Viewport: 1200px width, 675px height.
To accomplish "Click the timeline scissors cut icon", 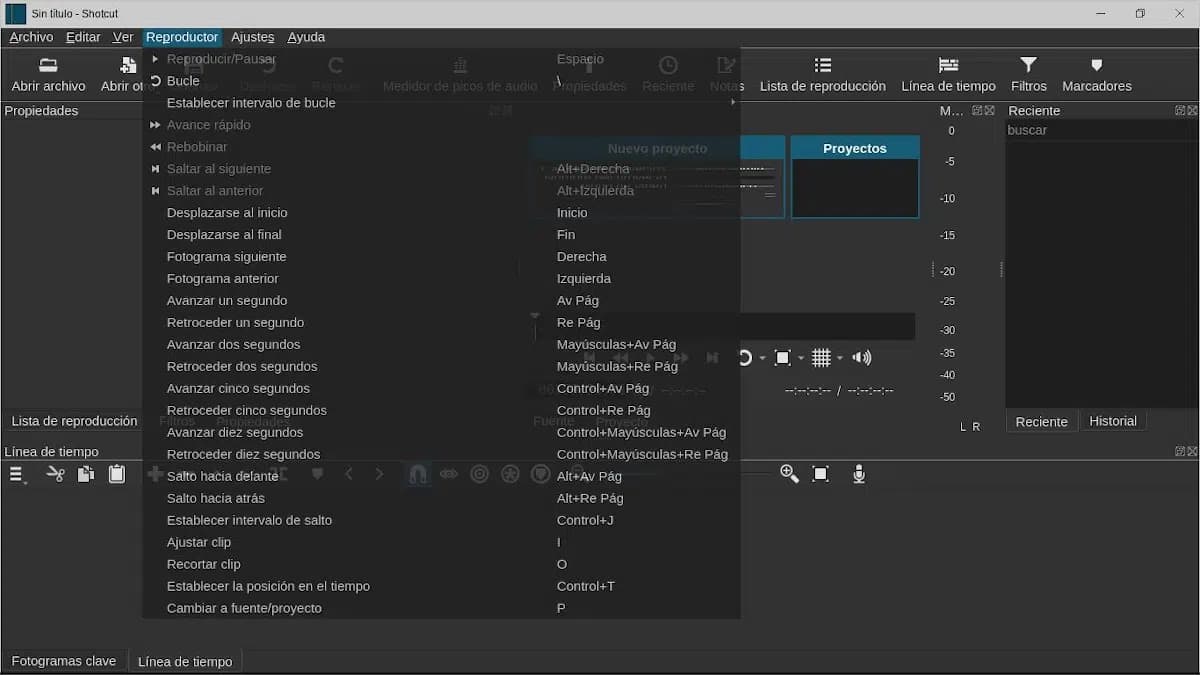I will click(x=55, y=474).
